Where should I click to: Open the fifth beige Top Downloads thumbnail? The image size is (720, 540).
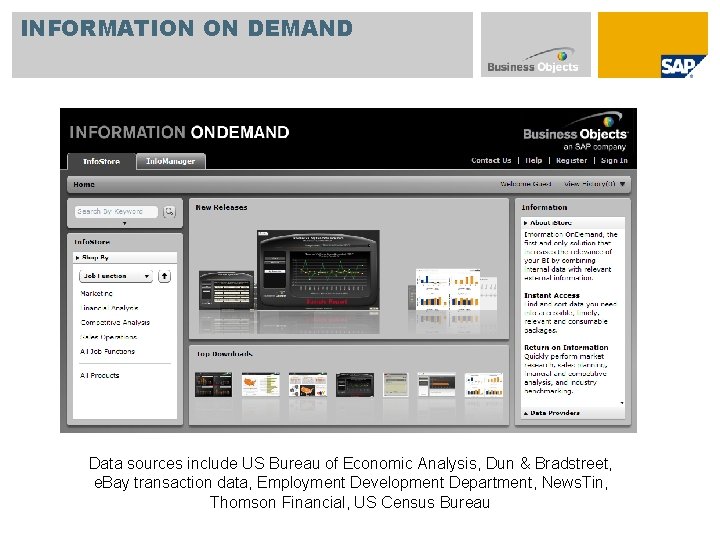(x=395, y=385)
